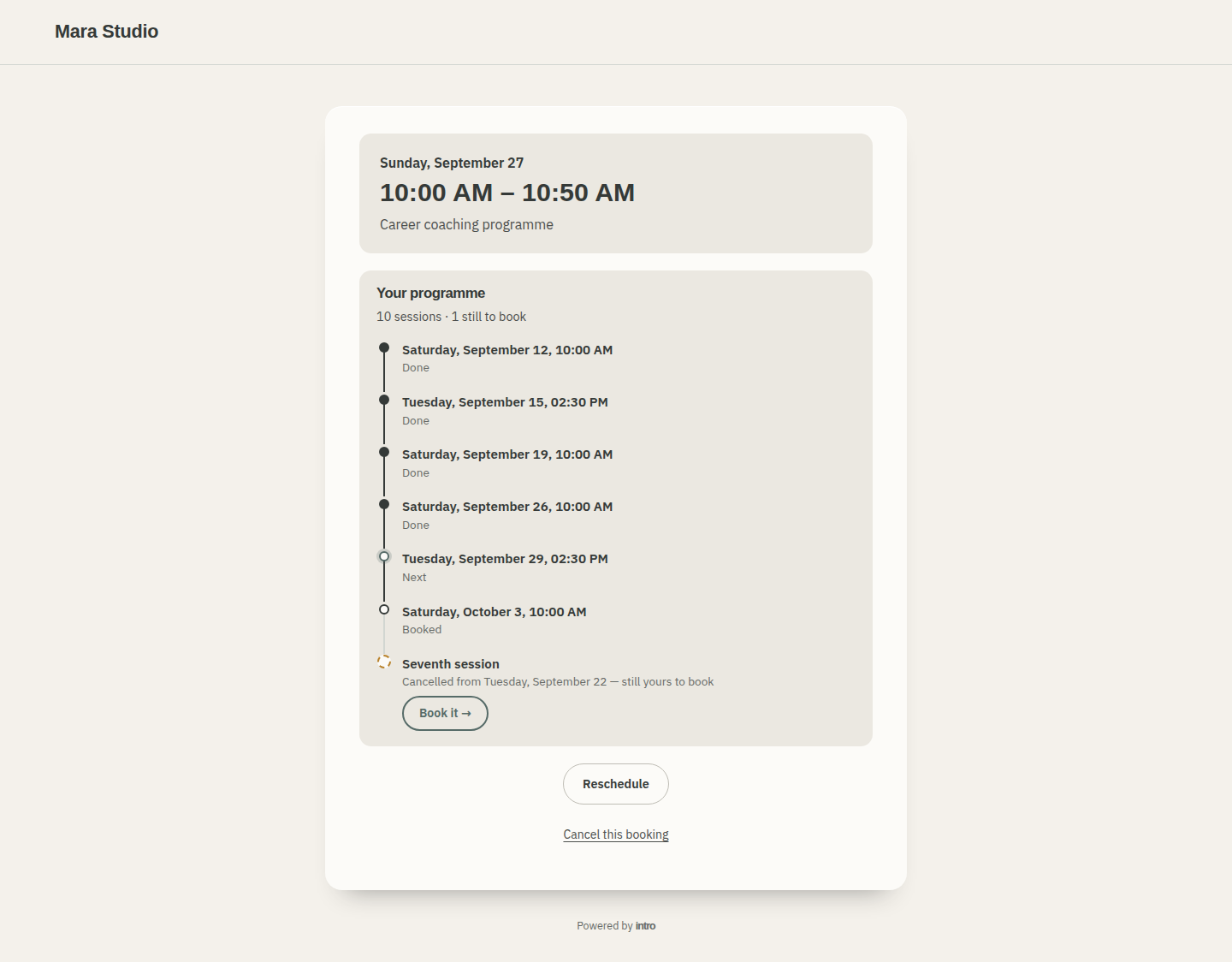This screenshot has height=962, width=1232.
Task: Click the Reschedule button
Action: [616, 784]
